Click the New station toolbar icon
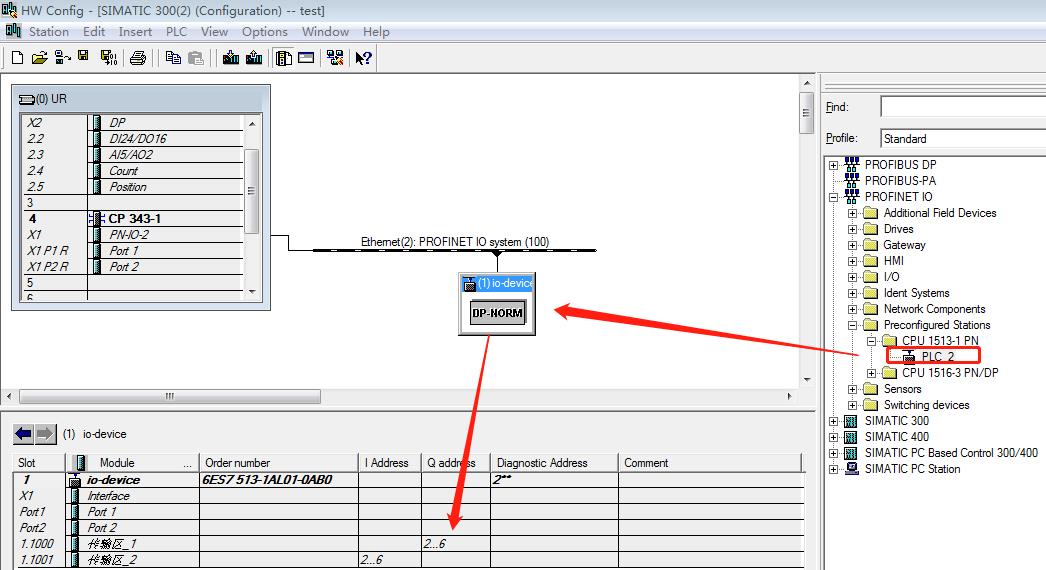The width and height of the screenshot is (1046, 570). pyautogui.click(x=17, y=58)
